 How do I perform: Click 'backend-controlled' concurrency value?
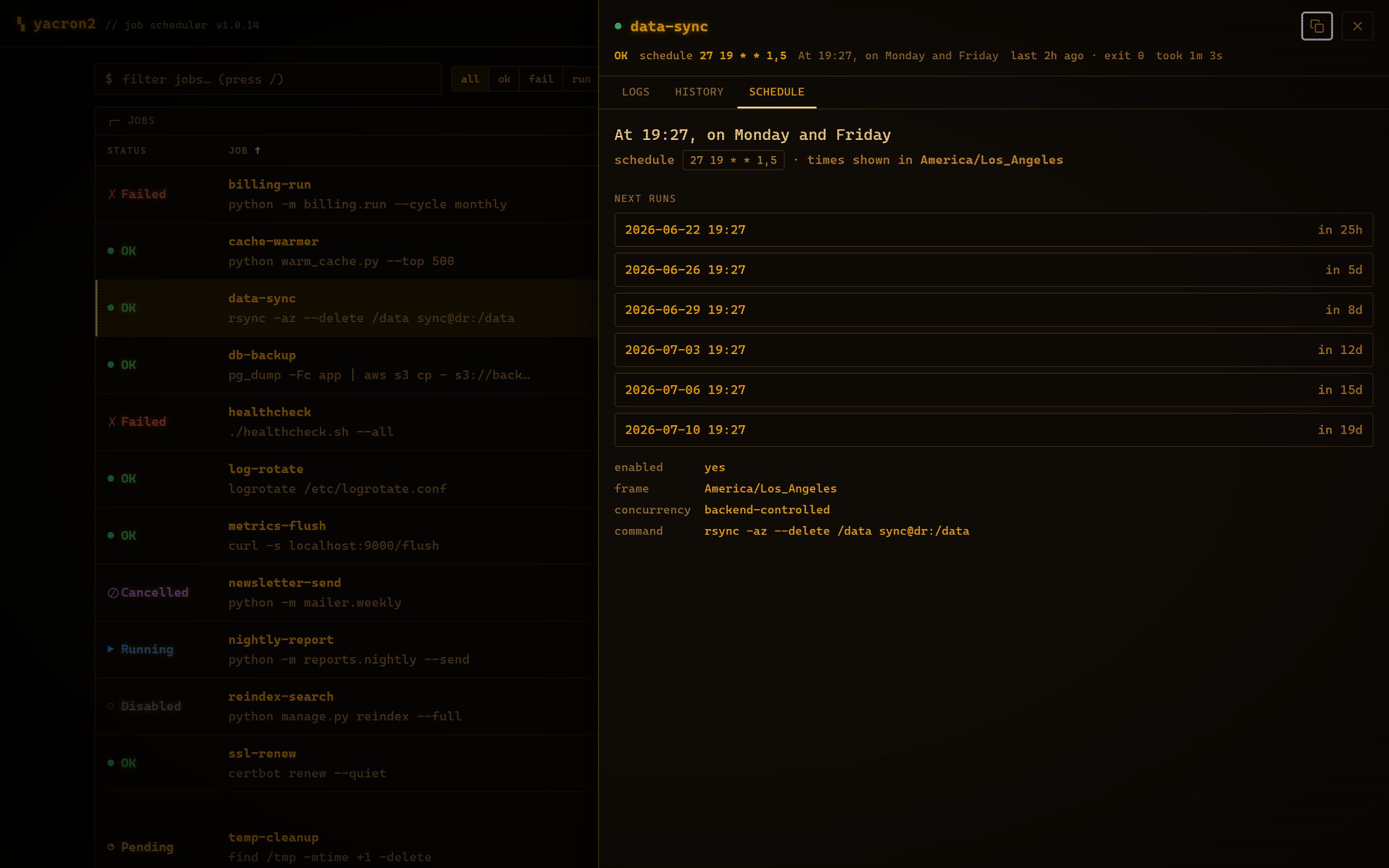coord(767,510)
